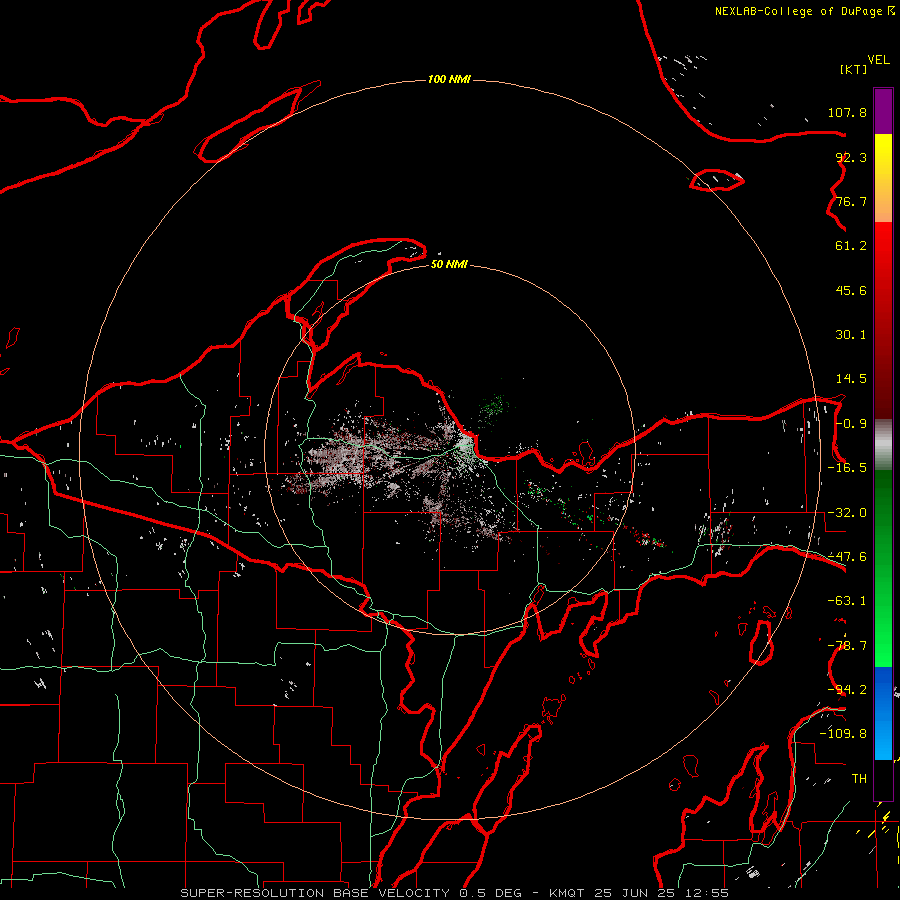Select the 30.1 scale value
900x900 pixels.
851,335
